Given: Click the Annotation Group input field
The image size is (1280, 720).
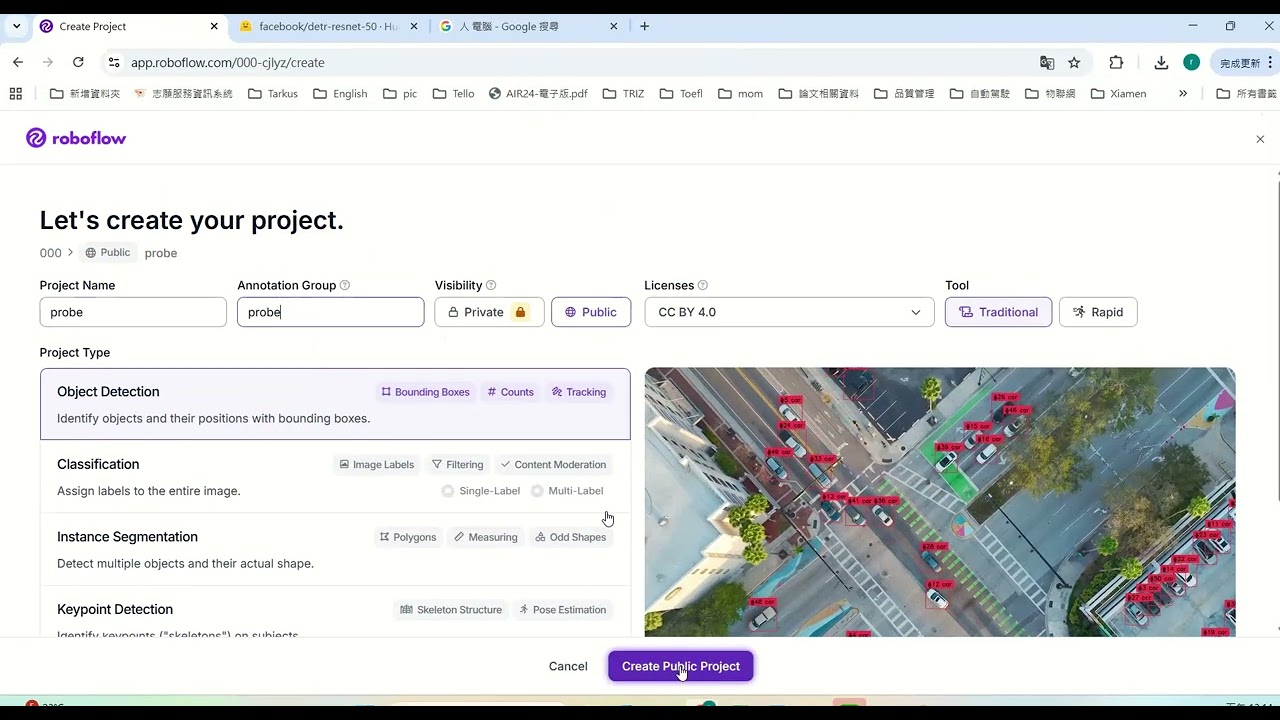Looking at the screenshot, I should pyautogui.click(x=331, y=312).
